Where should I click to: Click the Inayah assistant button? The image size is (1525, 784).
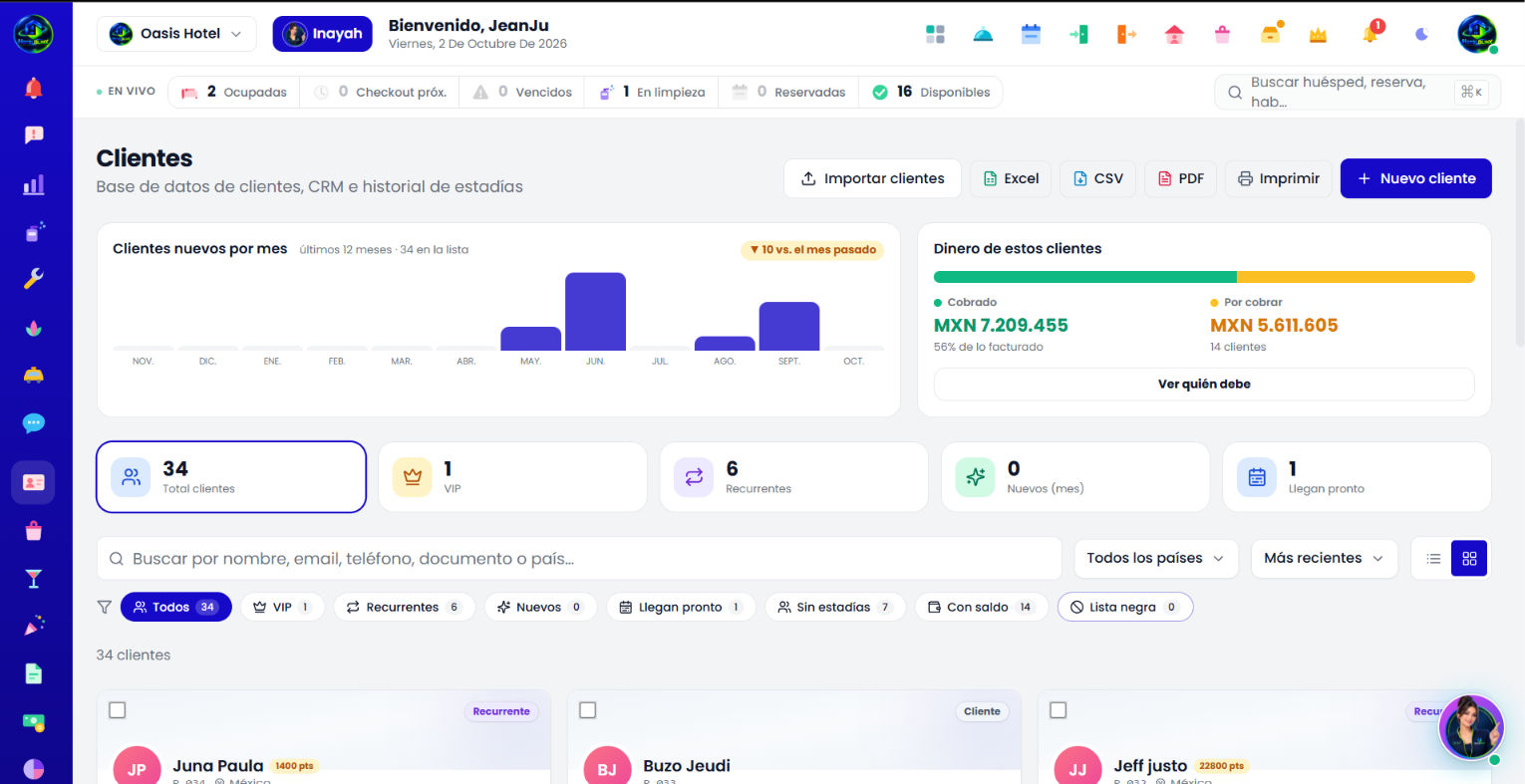click(x=323, y=34)
